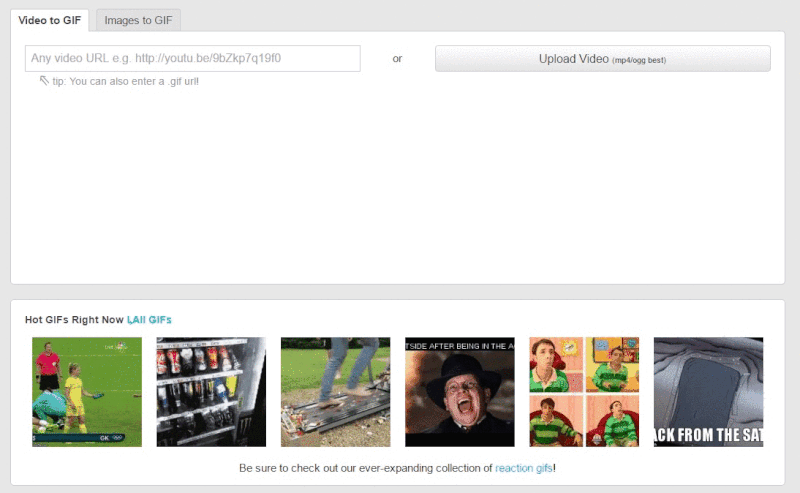800x493 pixels.
Task: Open the 'CK FROM THE SAT' GIF thumbnail
Action: coord(709,392)
